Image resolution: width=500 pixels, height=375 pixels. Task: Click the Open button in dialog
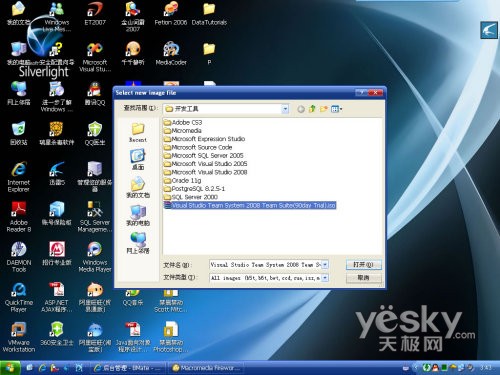point(364,265)
